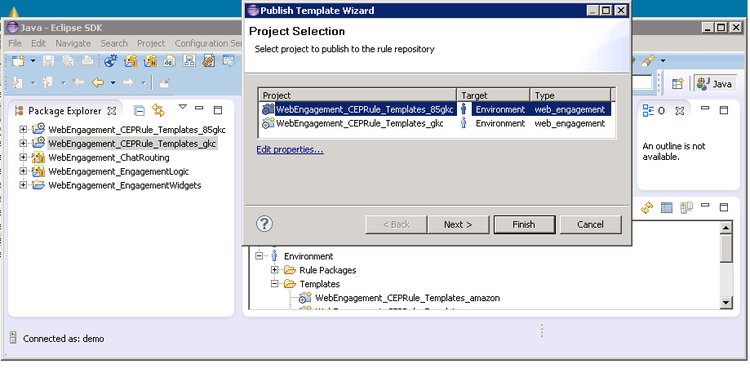Close the Outline view tab
The width and height of the screenshot is (750, 386).
pos(679,111)
